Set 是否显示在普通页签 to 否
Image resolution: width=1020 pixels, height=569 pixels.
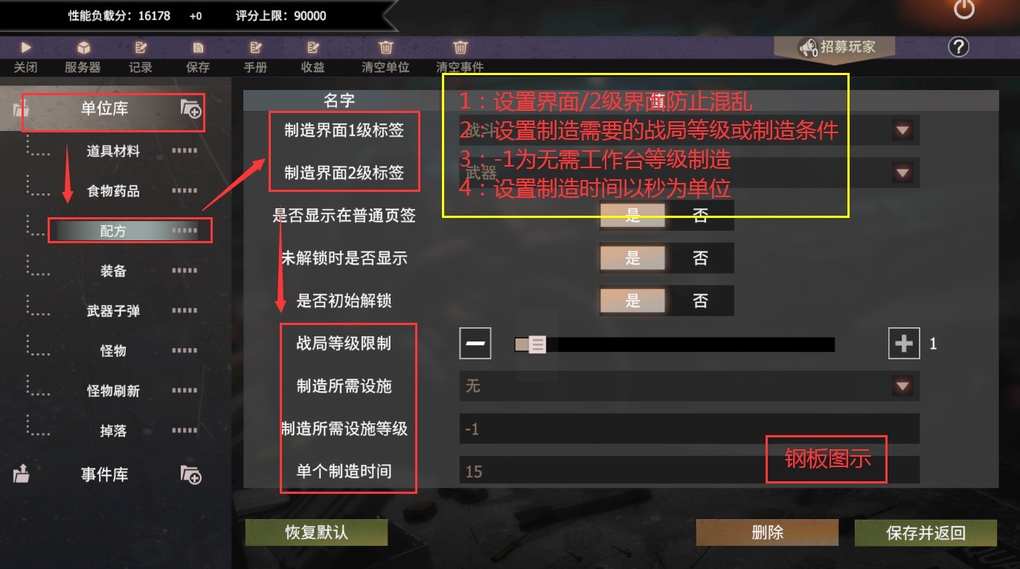point(700,215)
